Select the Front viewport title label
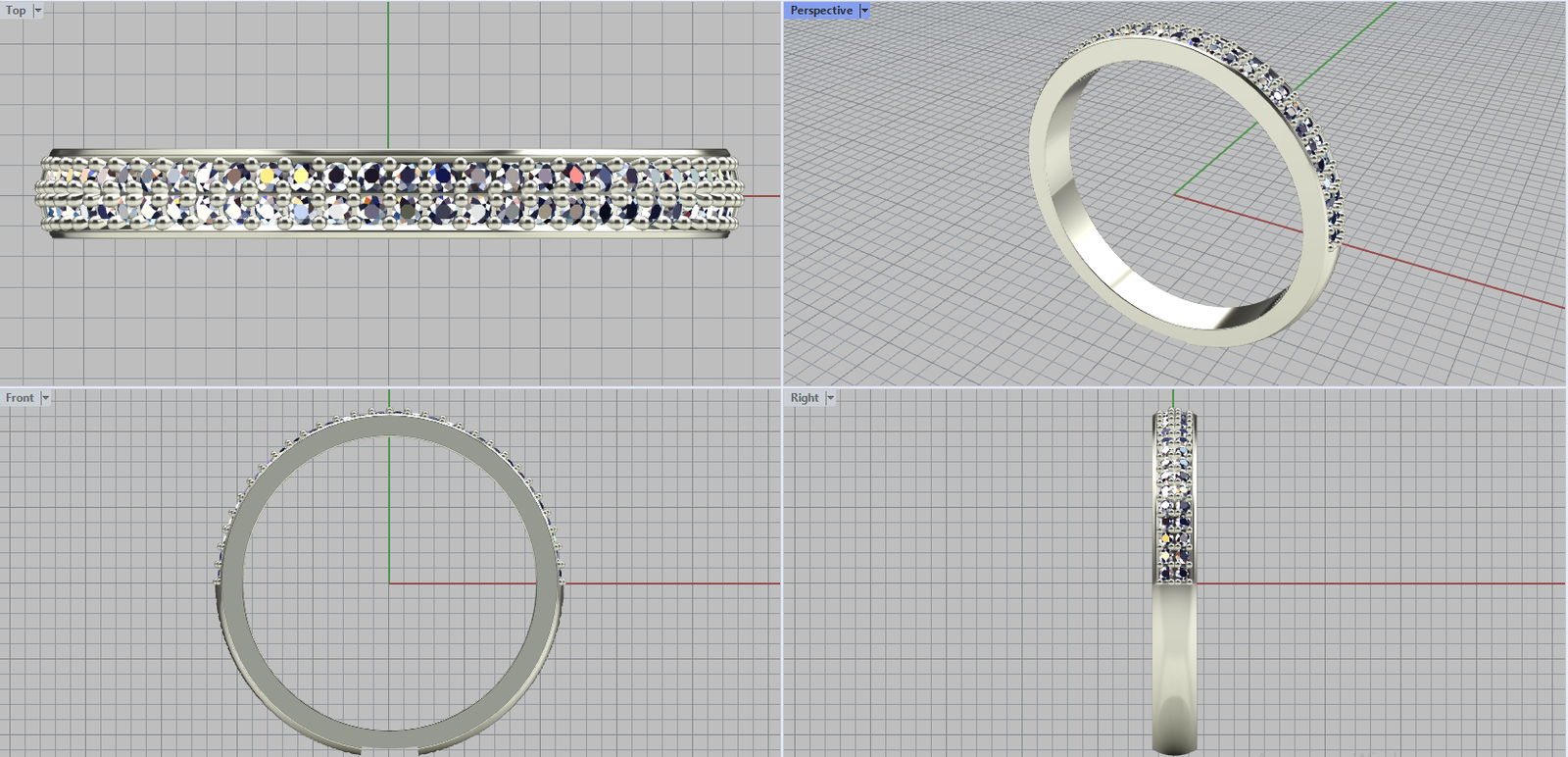The height and width of the screenshot is (757, 1568). (20, 398)
